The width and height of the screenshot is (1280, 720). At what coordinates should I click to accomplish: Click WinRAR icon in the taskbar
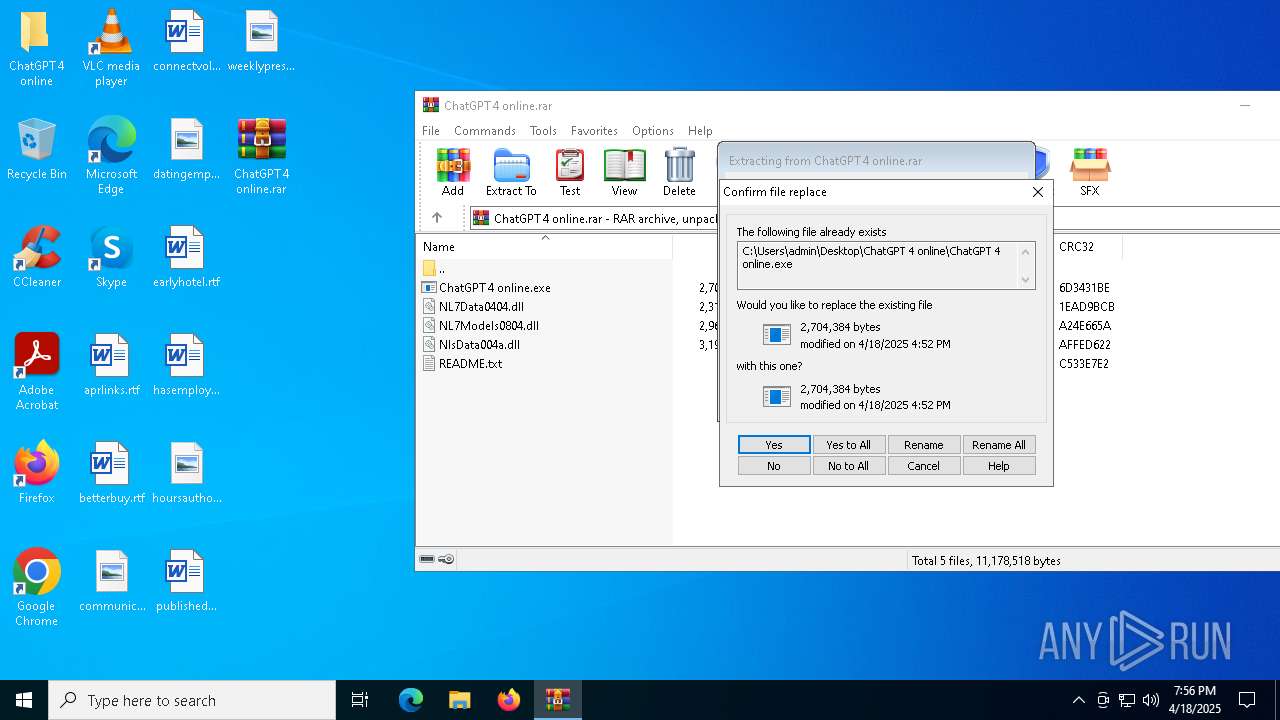click(x=557, y=700)
